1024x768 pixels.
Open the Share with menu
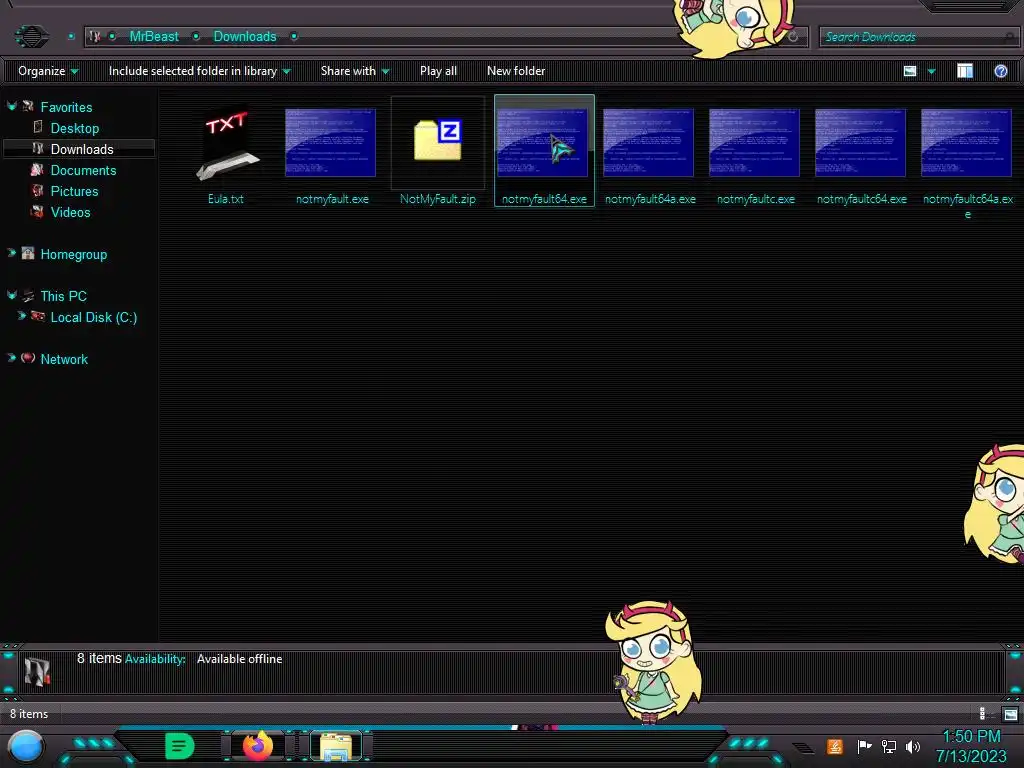pyautogui.click(x=355, y=71)
